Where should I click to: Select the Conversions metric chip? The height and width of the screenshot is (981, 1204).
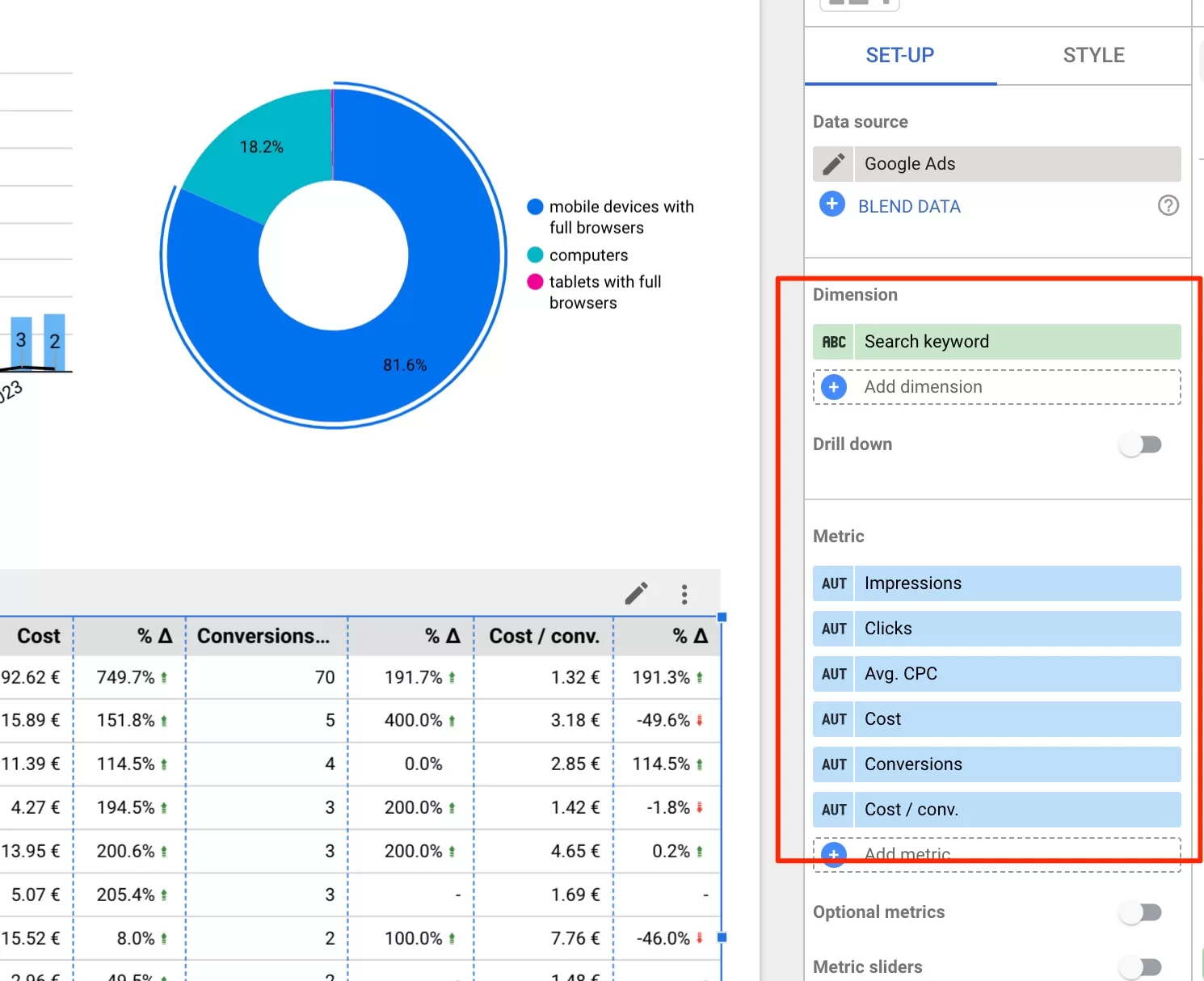(997, 764)
